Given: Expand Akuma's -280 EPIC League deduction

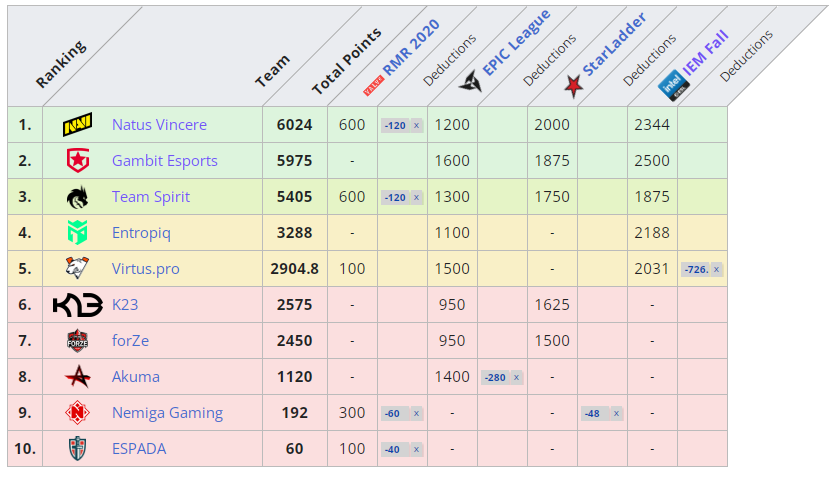Looking at the screenshot, I should click(502, 378).
